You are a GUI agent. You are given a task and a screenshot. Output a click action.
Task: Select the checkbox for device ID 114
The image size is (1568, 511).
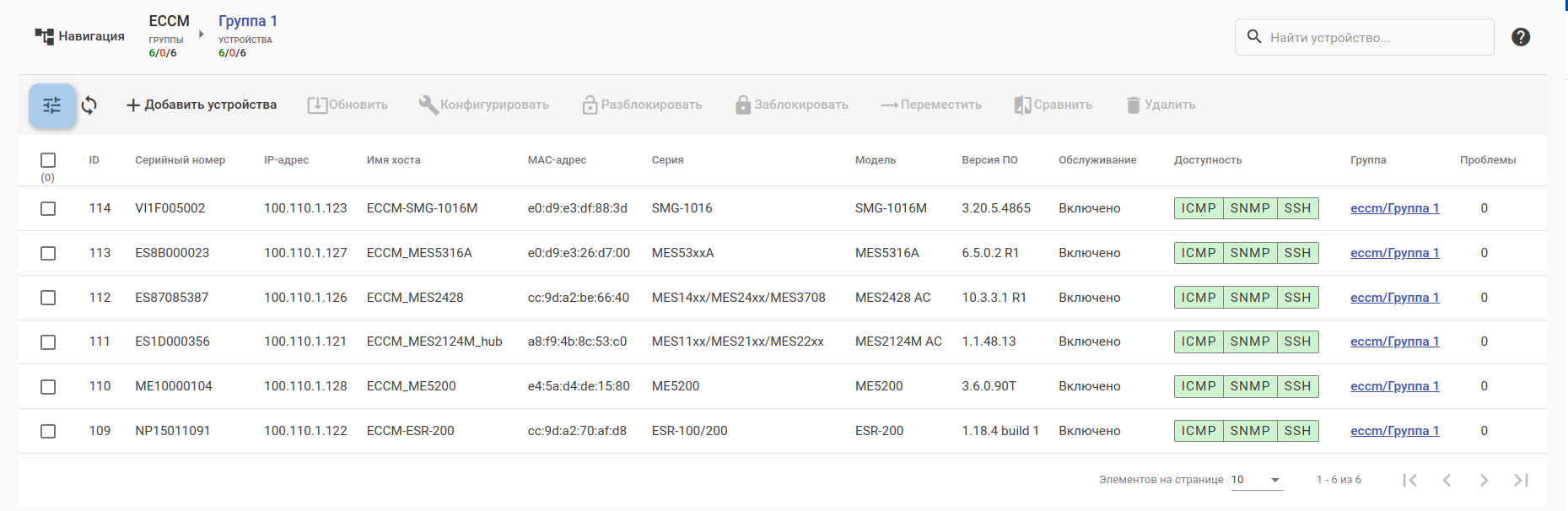tap(48, 208)
